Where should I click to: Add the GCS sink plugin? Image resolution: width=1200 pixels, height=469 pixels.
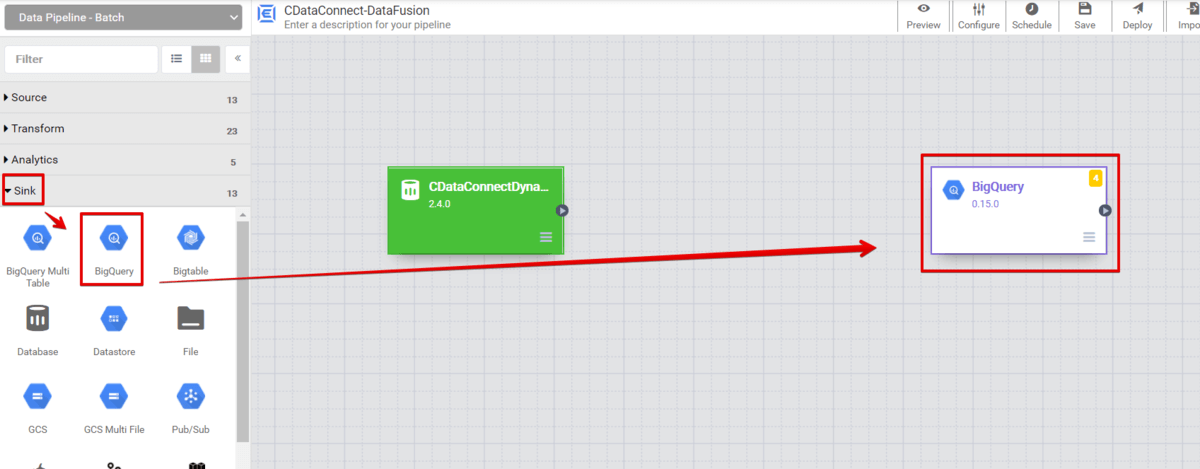coord(38,408)
